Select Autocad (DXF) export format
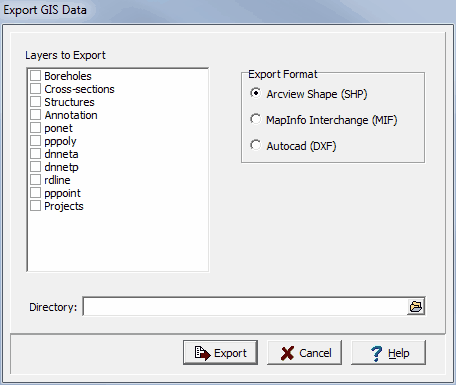This screenshot has width=456, height=385. pyautogui.click(x=256, y=145)
